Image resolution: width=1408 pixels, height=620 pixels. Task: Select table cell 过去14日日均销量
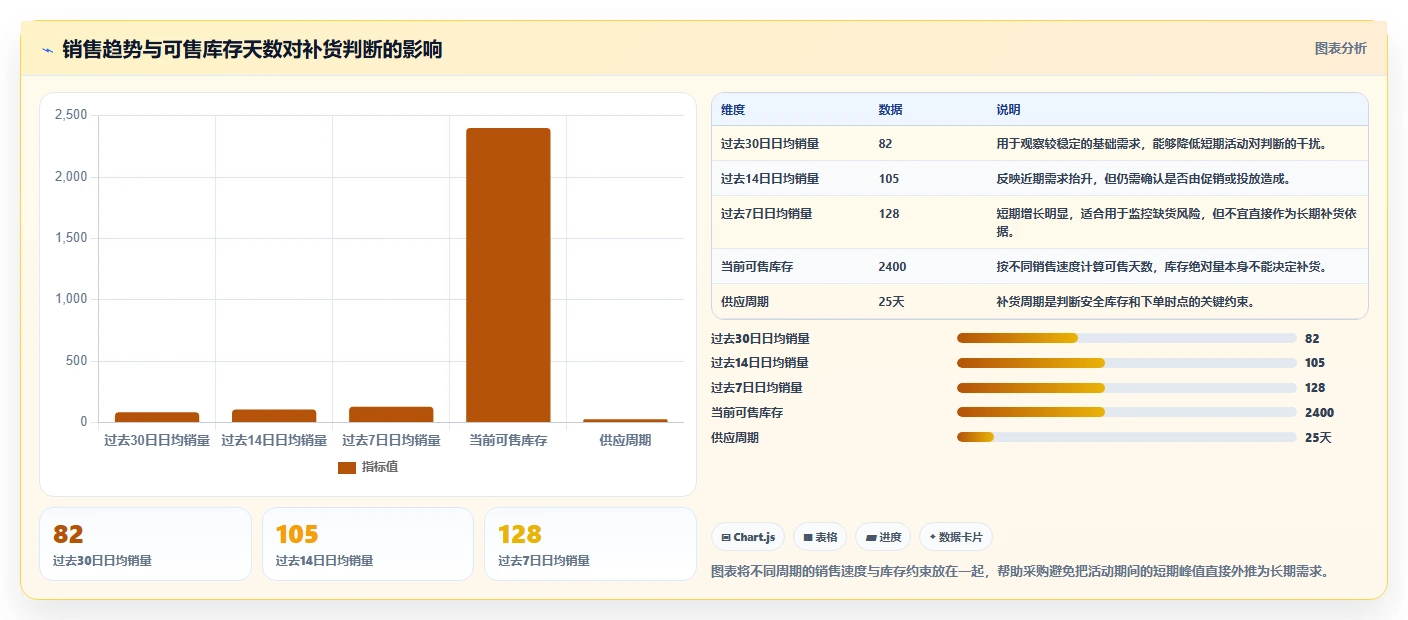coord(770,178)
